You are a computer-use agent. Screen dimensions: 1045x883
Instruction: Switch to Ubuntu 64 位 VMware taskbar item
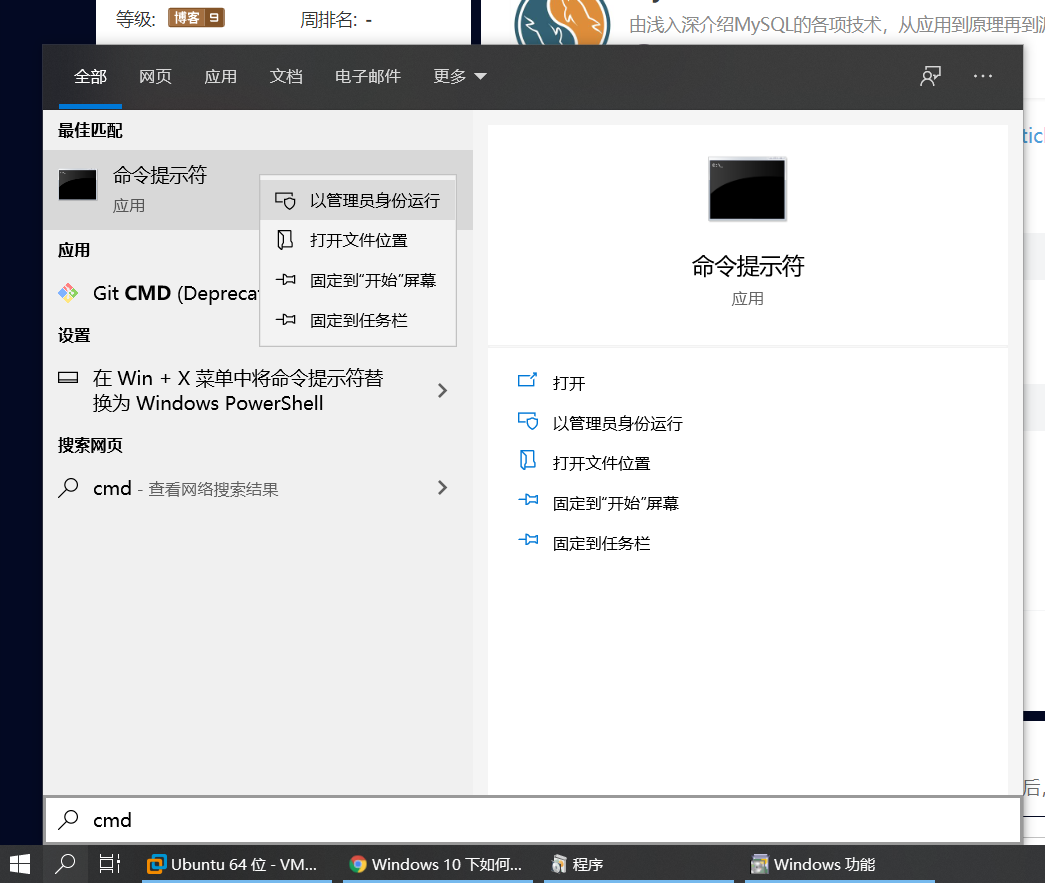pos(237,864)
